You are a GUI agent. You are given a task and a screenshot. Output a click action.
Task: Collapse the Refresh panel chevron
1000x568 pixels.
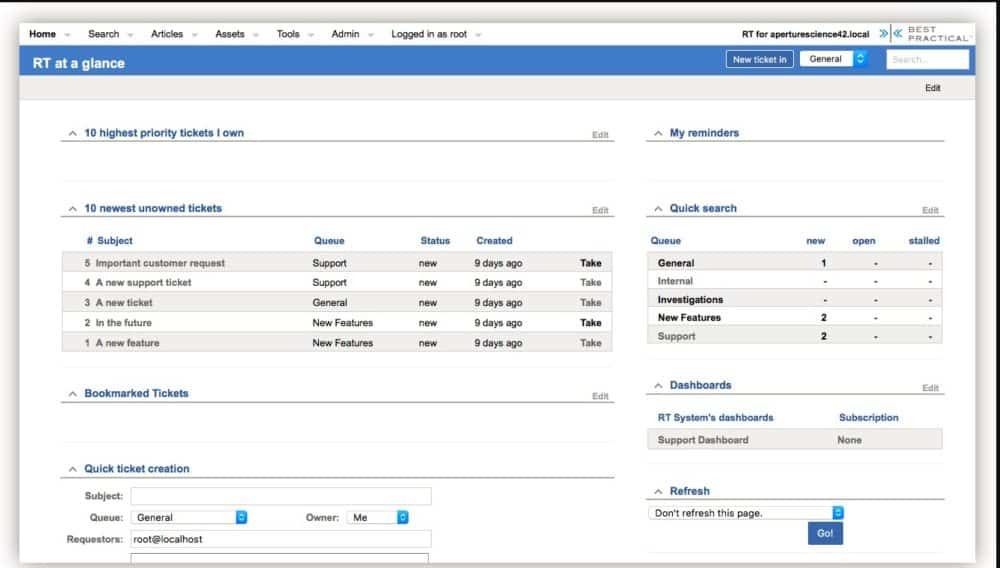pos(658,492)
